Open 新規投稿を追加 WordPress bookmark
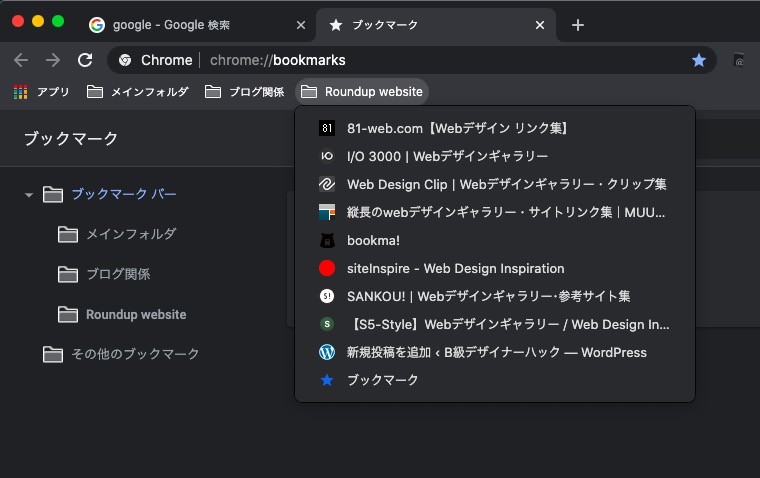Viewport: 760px width, 478px height. pos(495,352)
